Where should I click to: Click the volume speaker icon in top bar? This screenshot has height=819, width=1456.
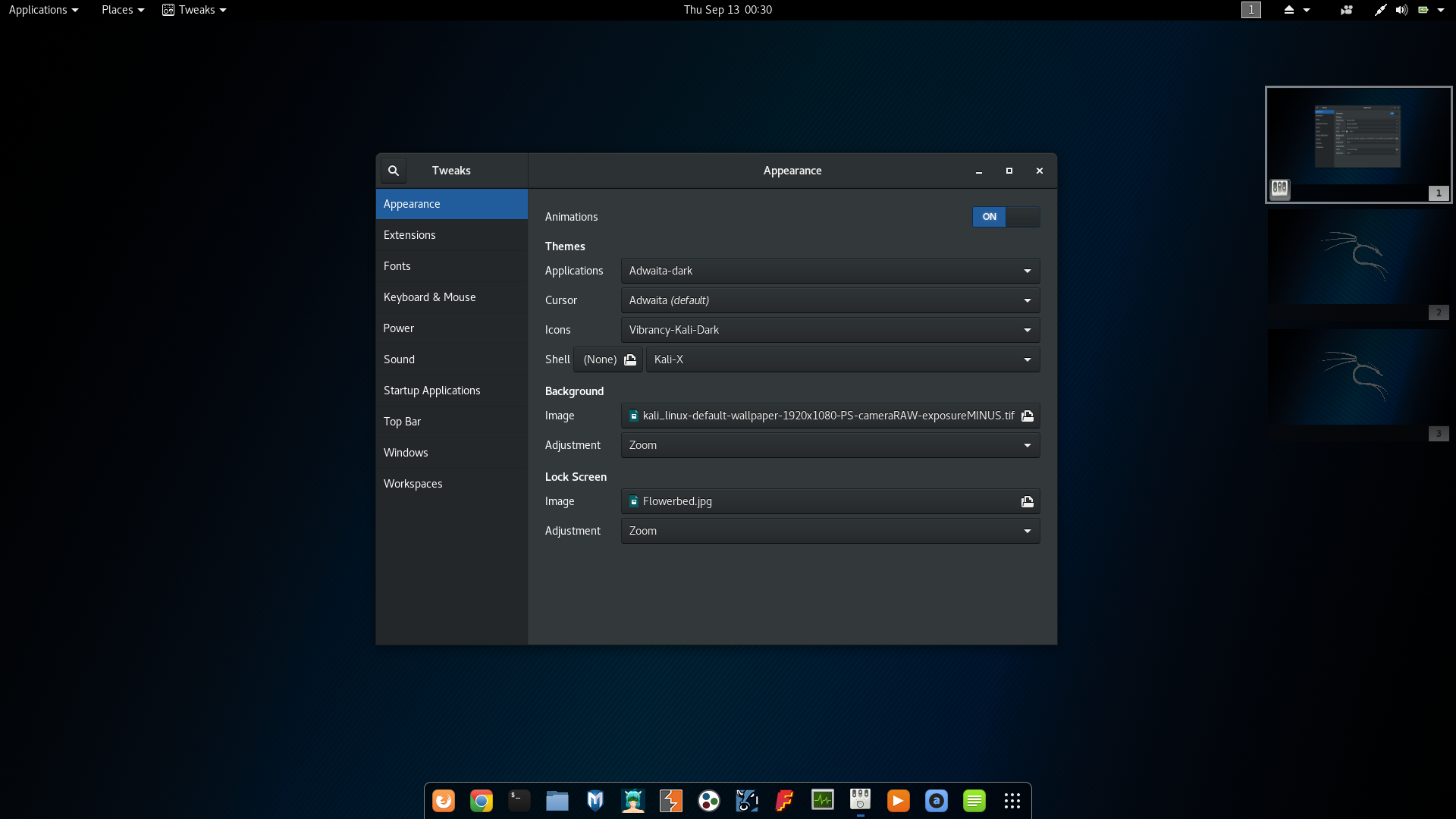coord(1401,10)
